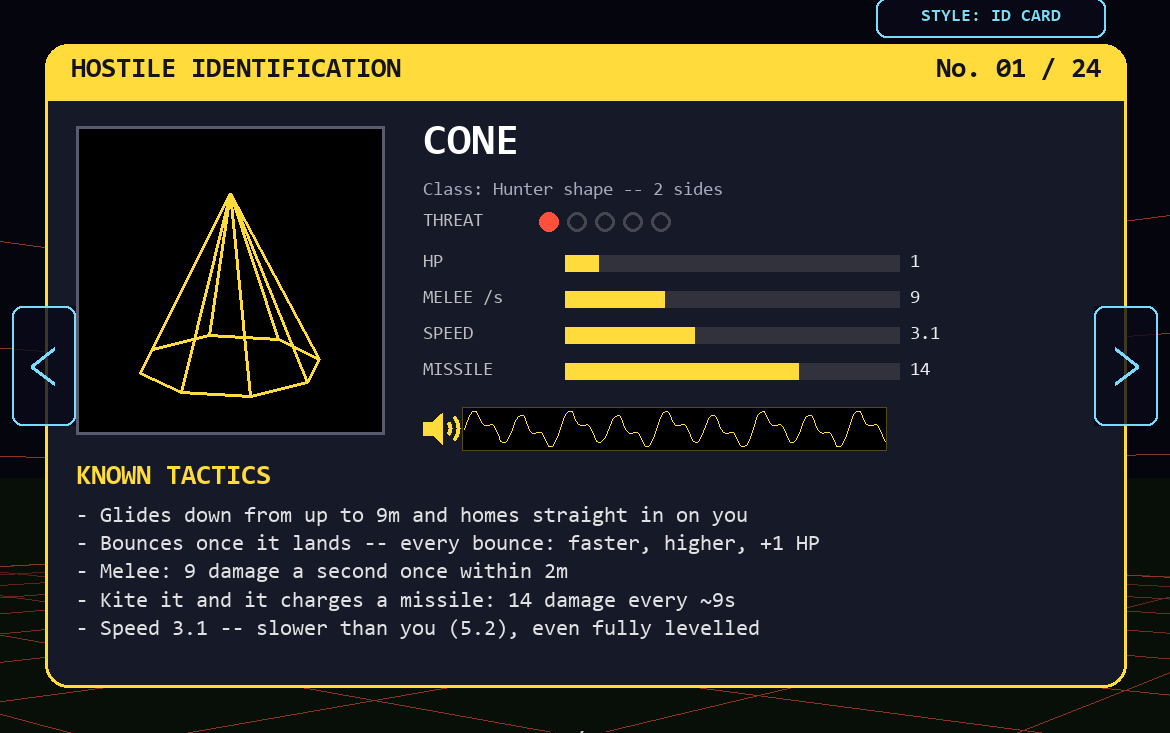Click the HP stat bar
Viewport: 1170px width, 733px height.
coord(732,263)
